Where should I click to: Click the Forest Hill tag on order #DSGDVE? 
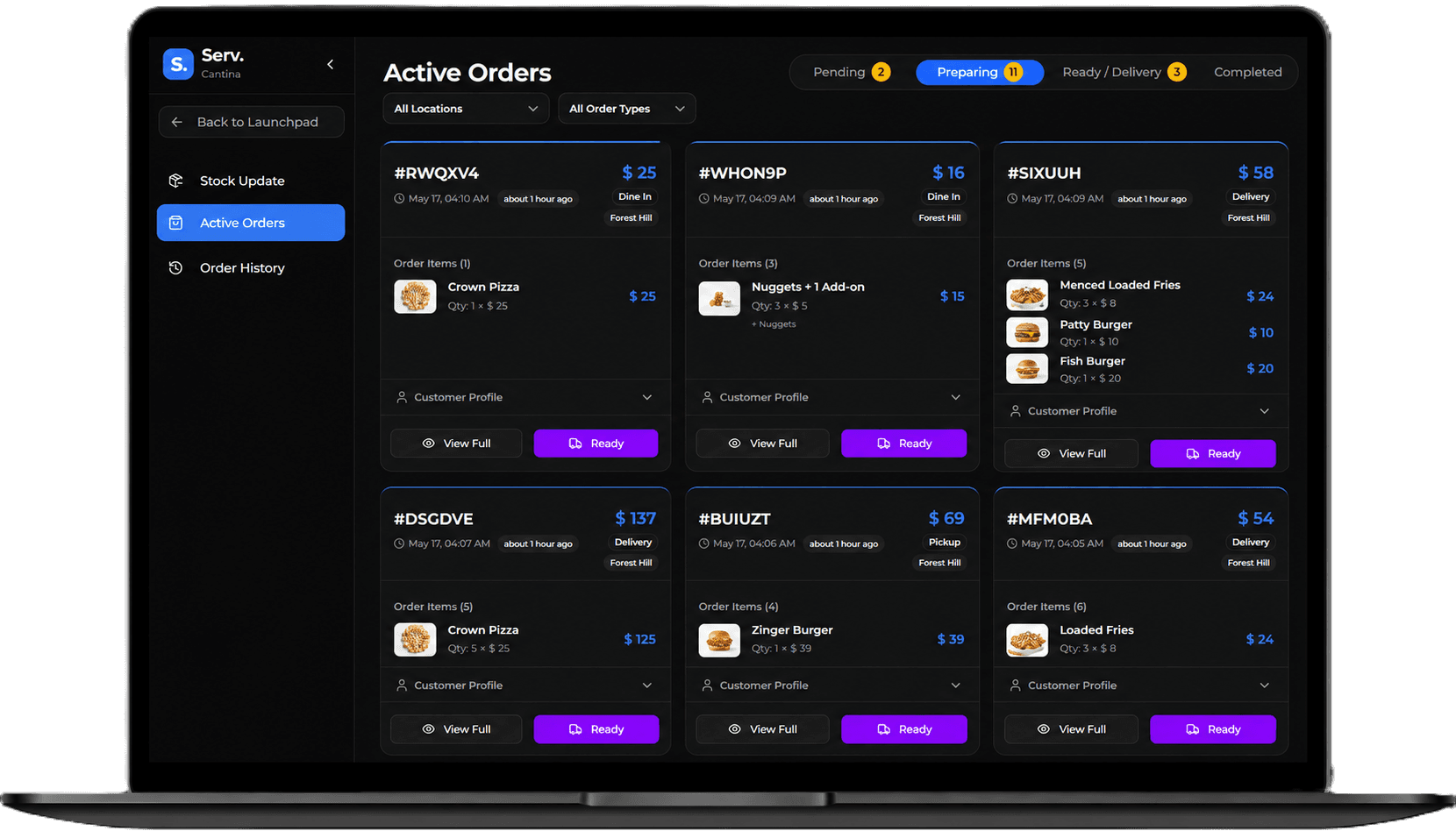631,563
